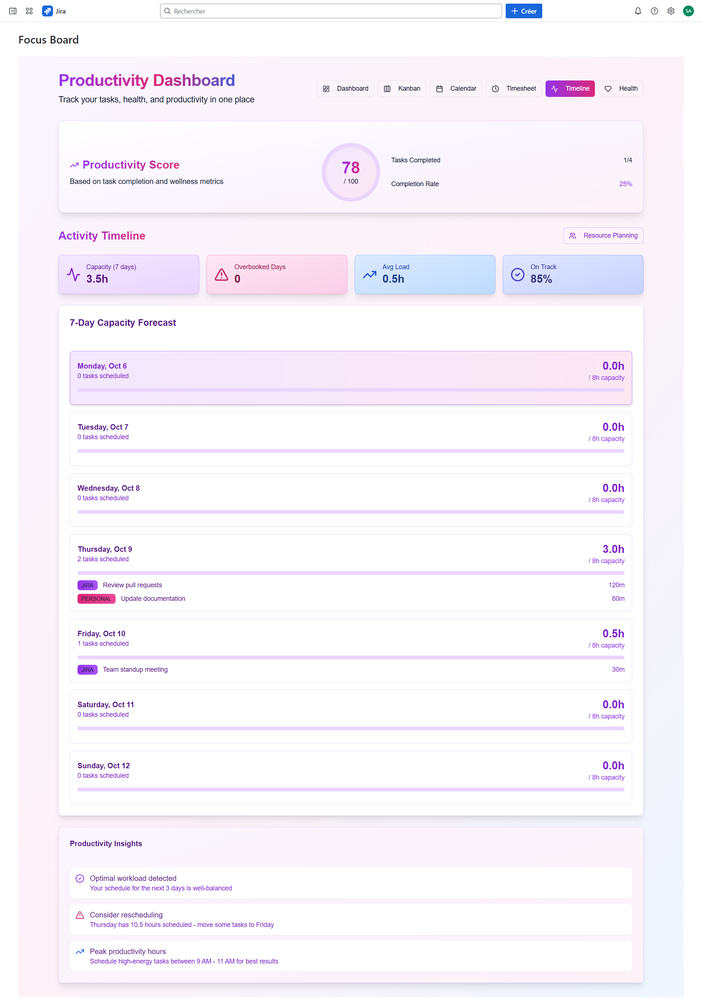Open the Jira app switcher grid icon
The image size is (702, 999).
tap(28, 11)
